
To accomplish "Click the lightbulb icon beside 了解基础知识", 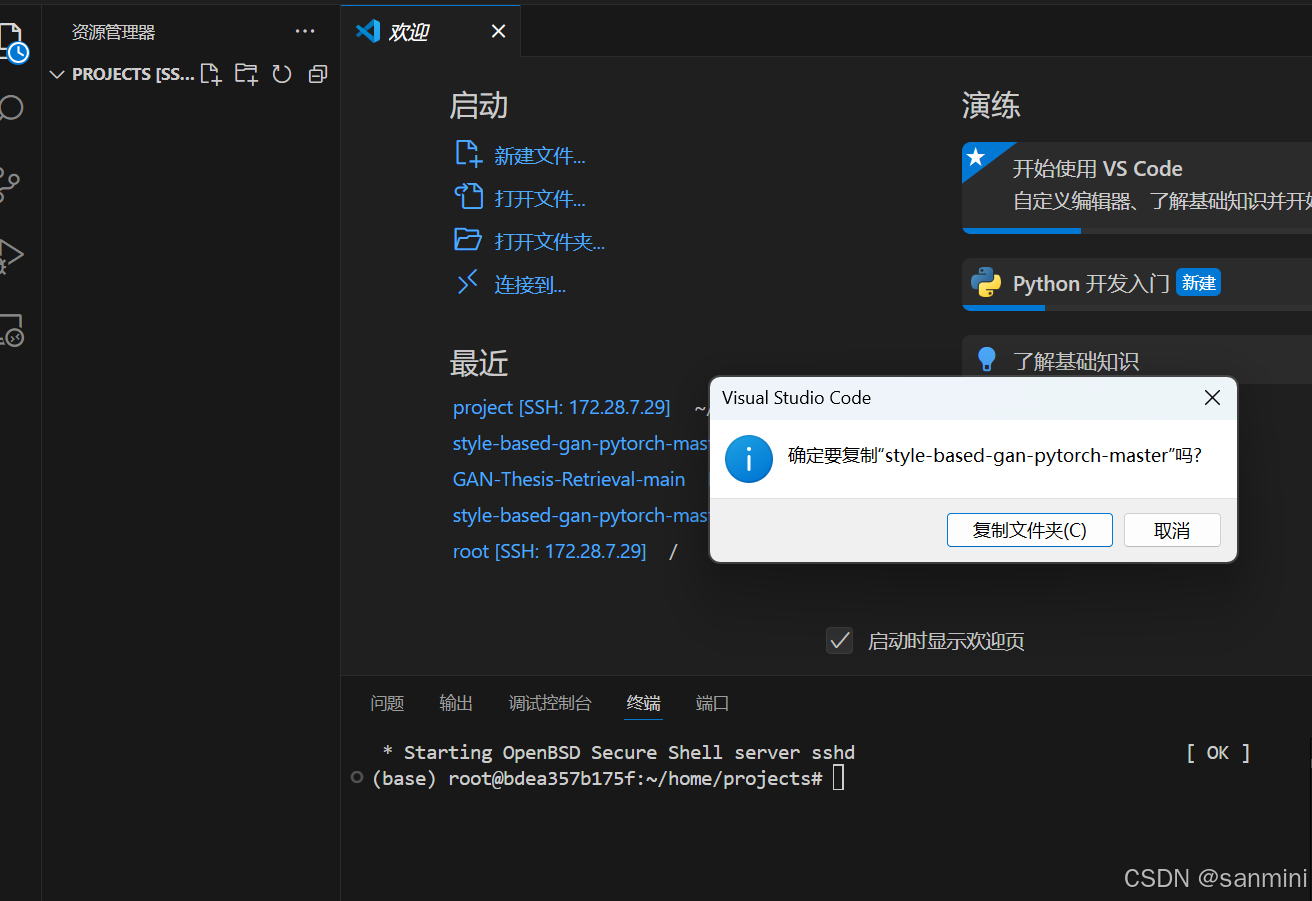I will pyautogui.click(x=987, y=359).
